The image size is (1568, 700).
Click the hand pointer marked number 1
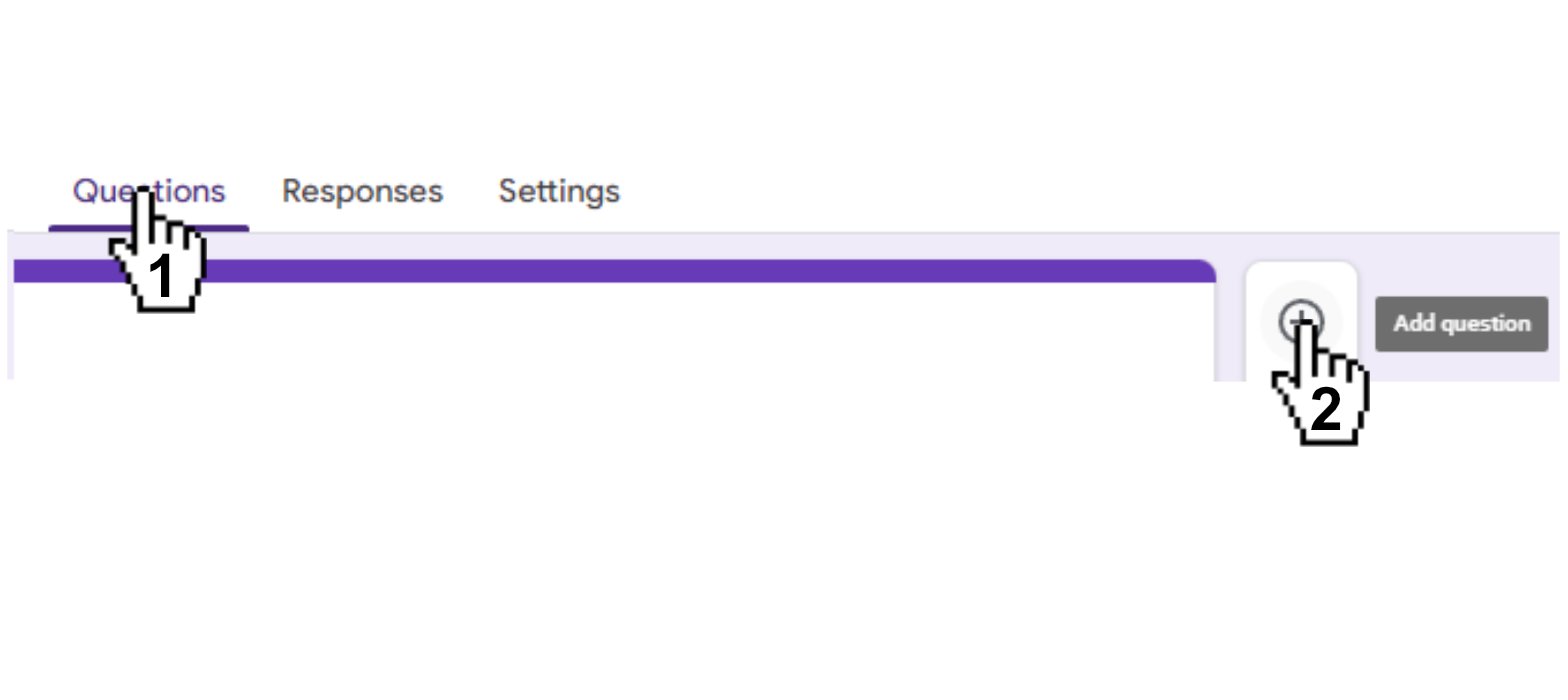[x=157, y=252]
